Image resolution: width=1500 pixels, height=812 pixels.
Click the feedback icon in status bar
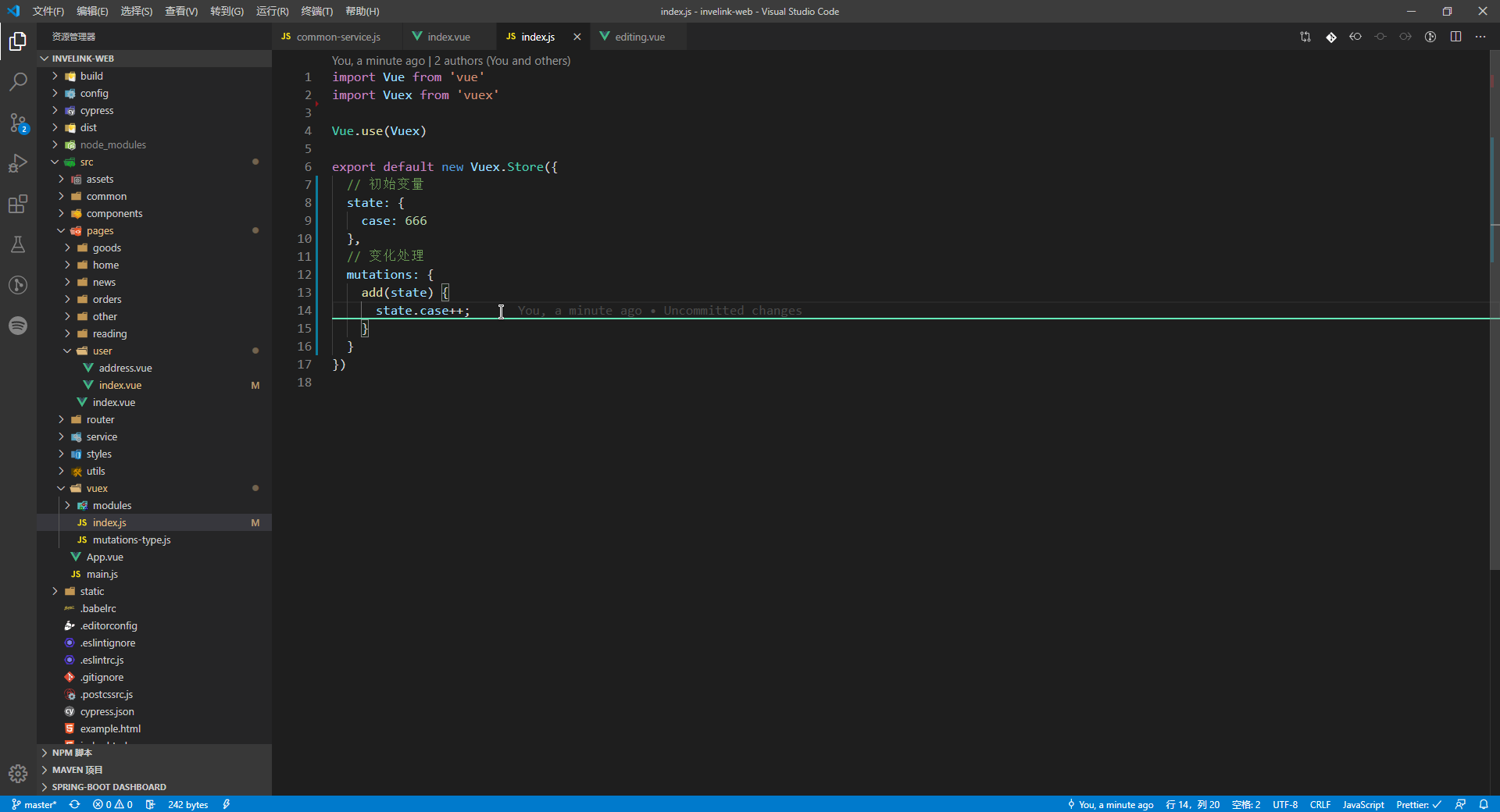1460,804
